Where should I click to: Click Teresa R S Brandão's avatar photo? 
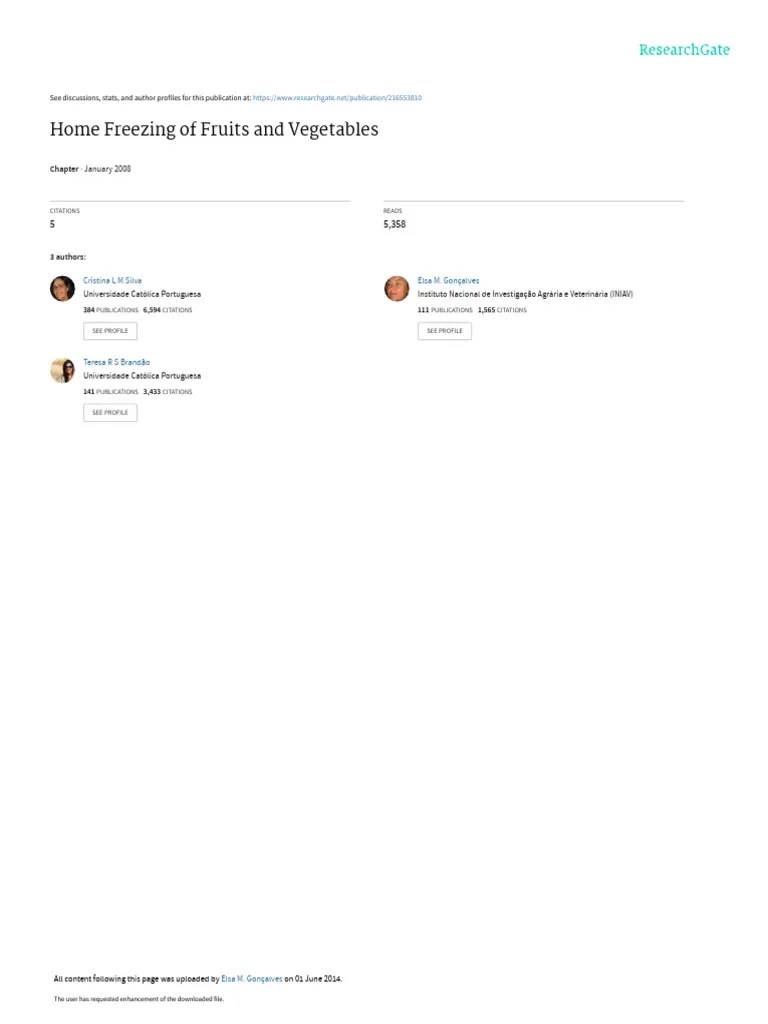[x=63, y=370]
